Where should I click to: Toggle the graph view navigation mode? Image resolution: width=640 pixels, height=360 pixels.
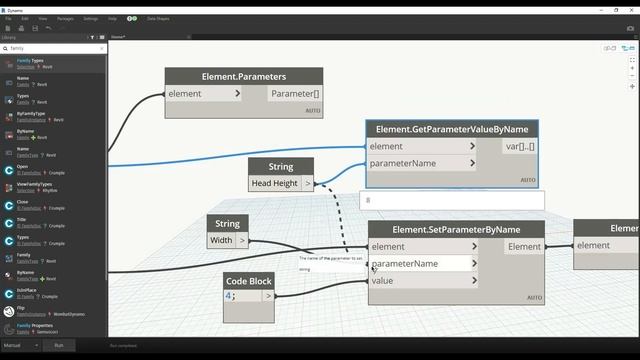pyautogui.click(x=628, y=48)
